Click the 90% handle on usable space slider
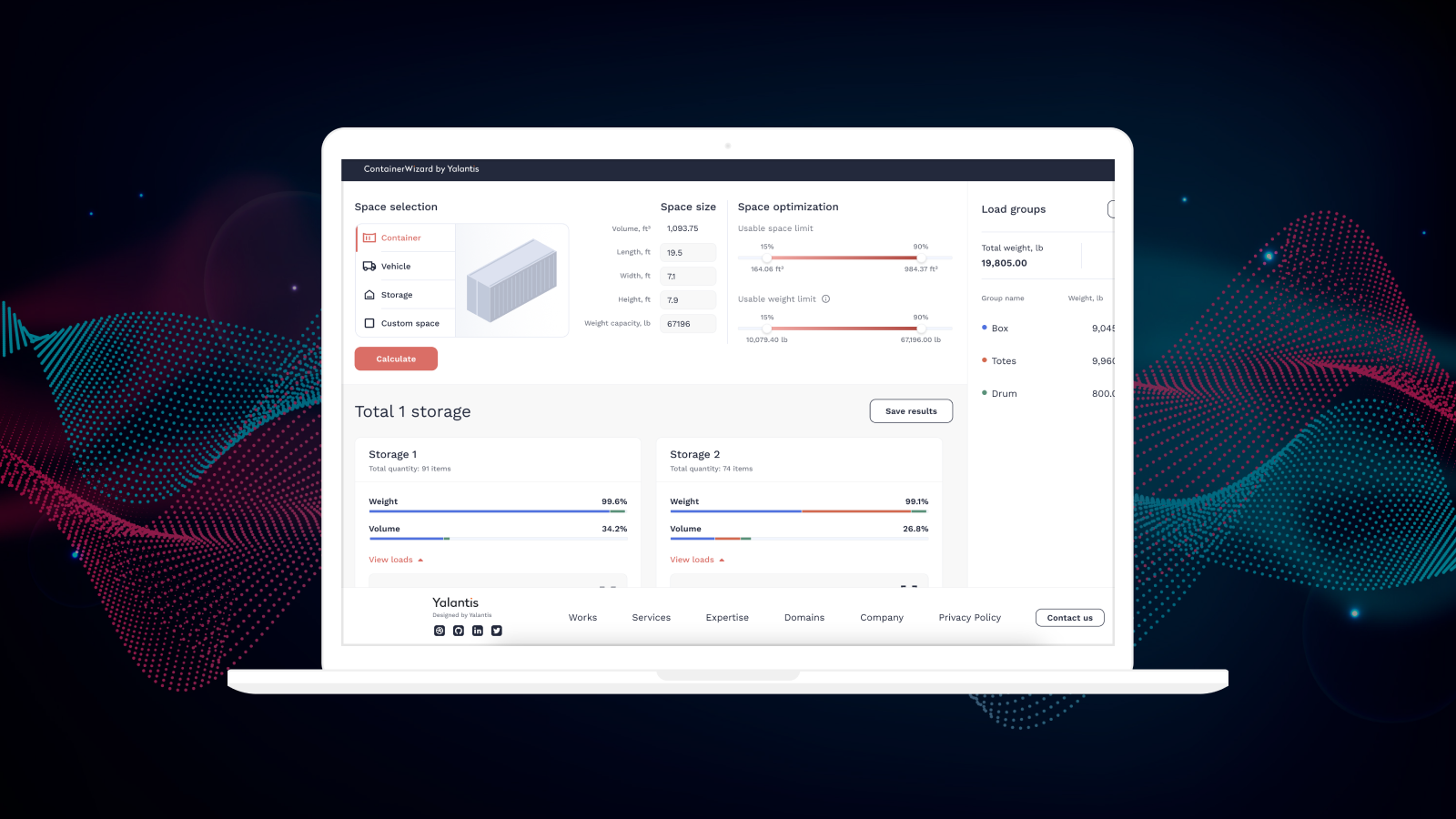This screenshot has height=819, width=1456. [x=921, y=258]
